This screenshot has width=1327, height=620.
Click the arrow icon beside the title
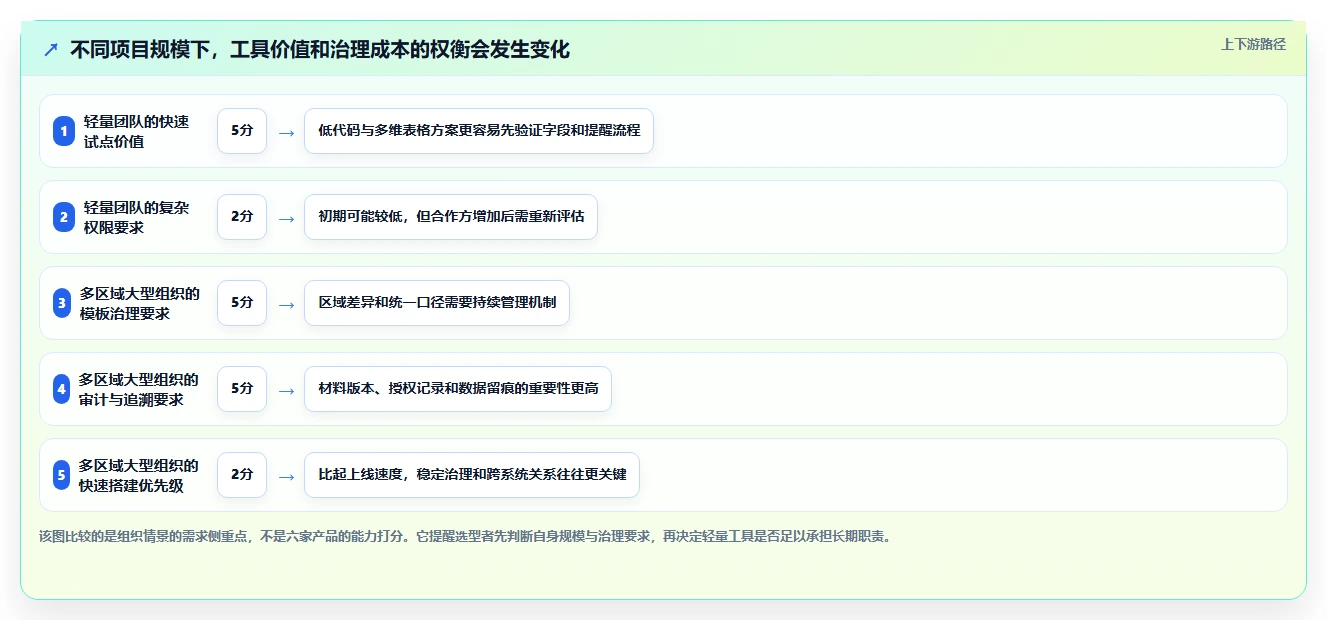pyautogui.click(x=51, y=50)
